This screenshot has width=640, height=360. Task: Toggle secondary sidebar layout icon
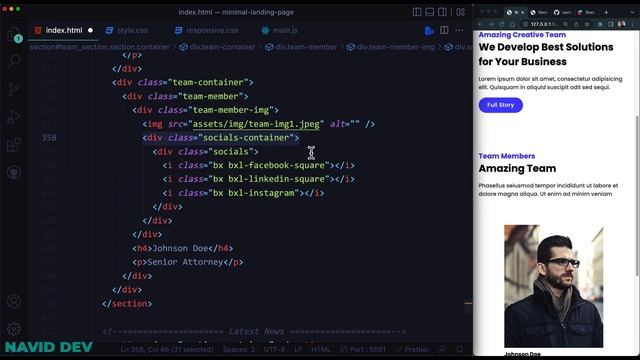click(442, 12)
